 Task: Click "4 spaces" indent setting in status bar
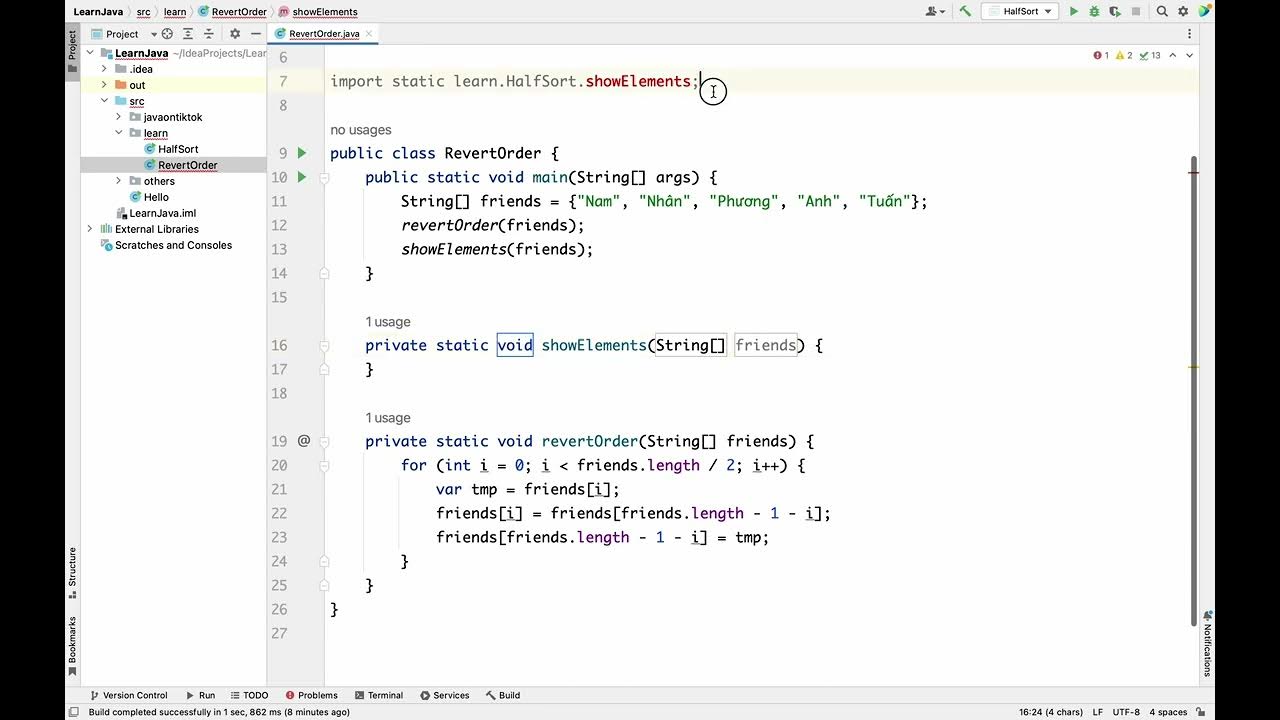point(1168,712)
